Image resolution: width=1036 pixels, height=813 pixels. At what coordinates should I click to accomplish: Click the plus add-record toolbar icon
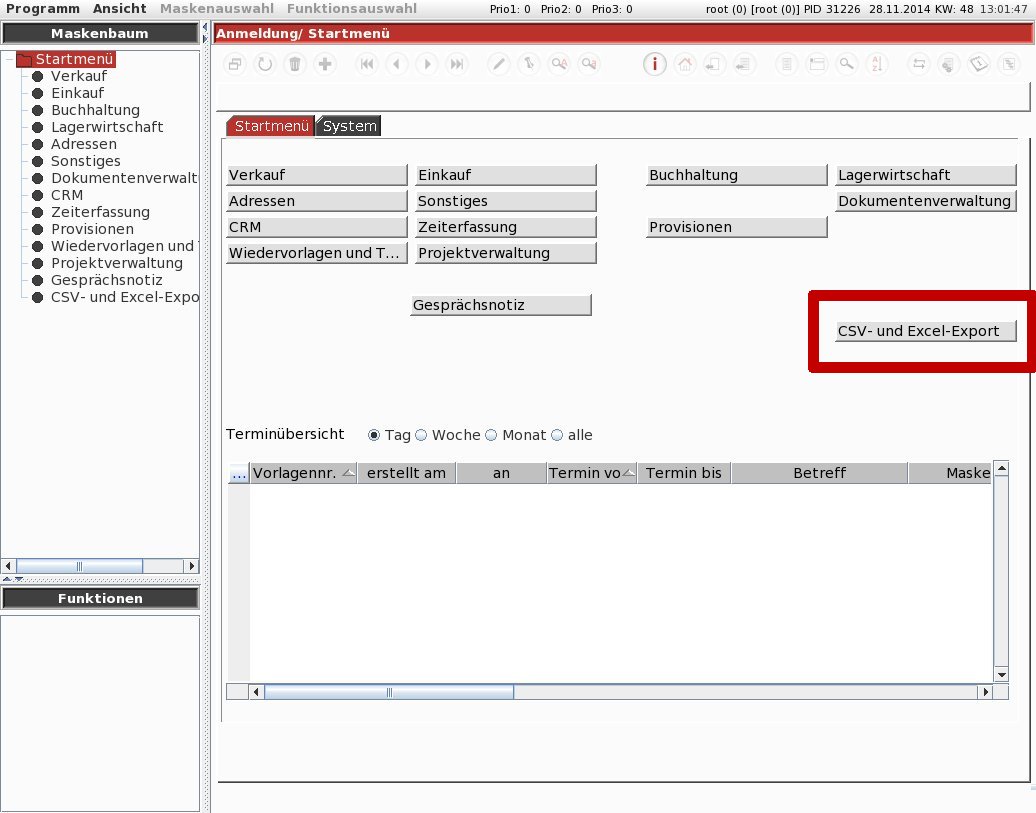[x=324, y=64]
